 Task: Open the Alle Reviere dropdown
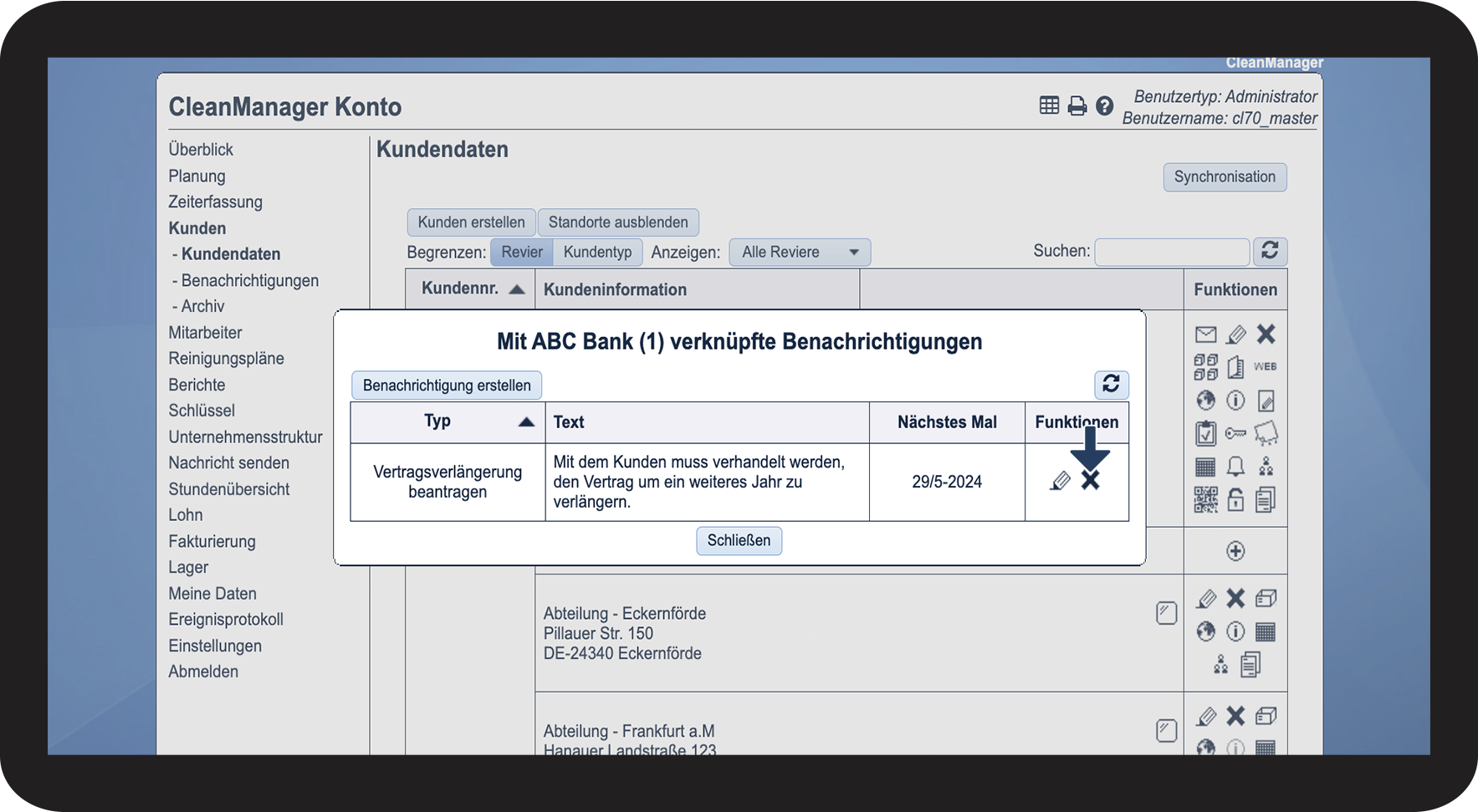pyautogui.click(x=800, y=253)
